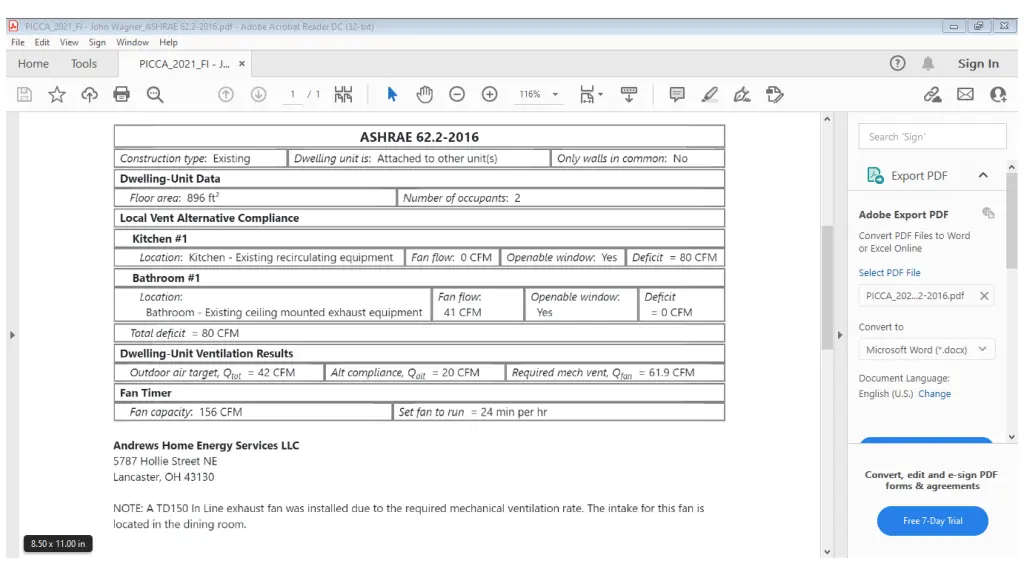The image size is (1024, 576).
Task: Select the arrow Selection tool
Action: 392,95
